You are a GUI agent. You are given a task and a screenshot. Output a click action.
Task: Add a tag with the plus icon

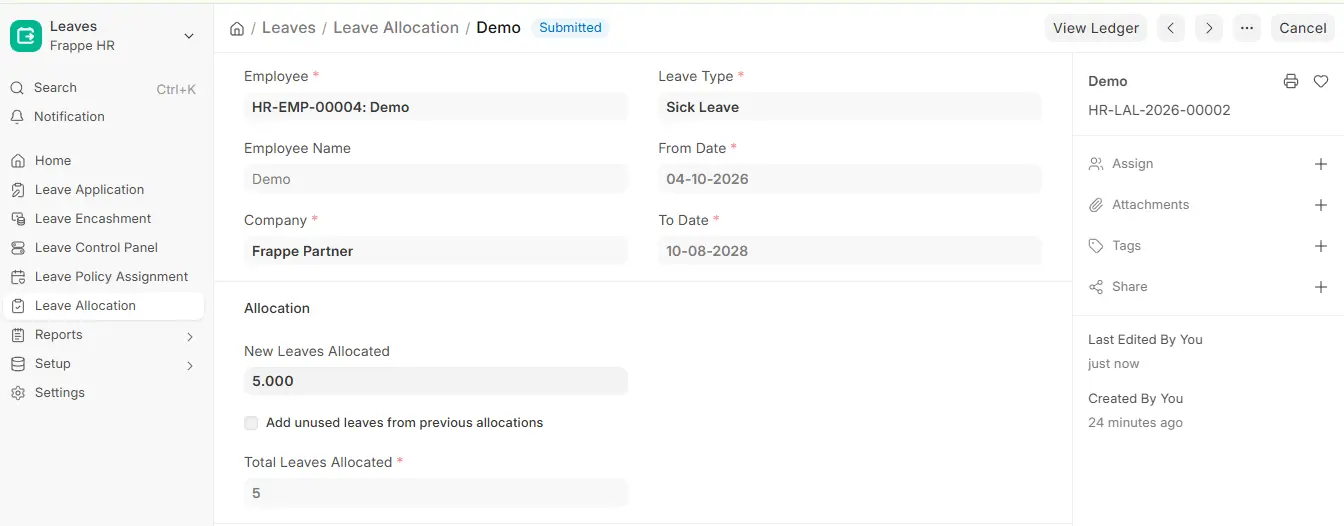(1321, 246)
